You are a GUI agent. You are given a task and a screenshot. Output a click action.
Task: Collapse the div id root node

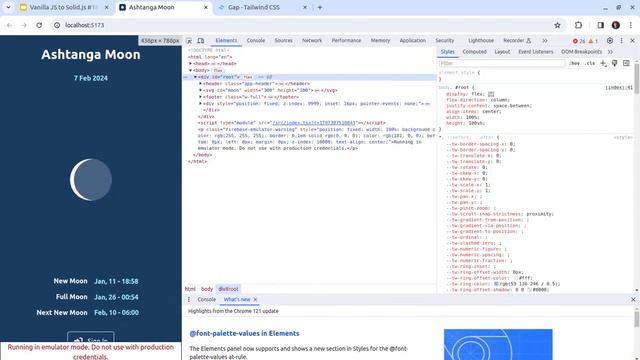coord(196,77)
